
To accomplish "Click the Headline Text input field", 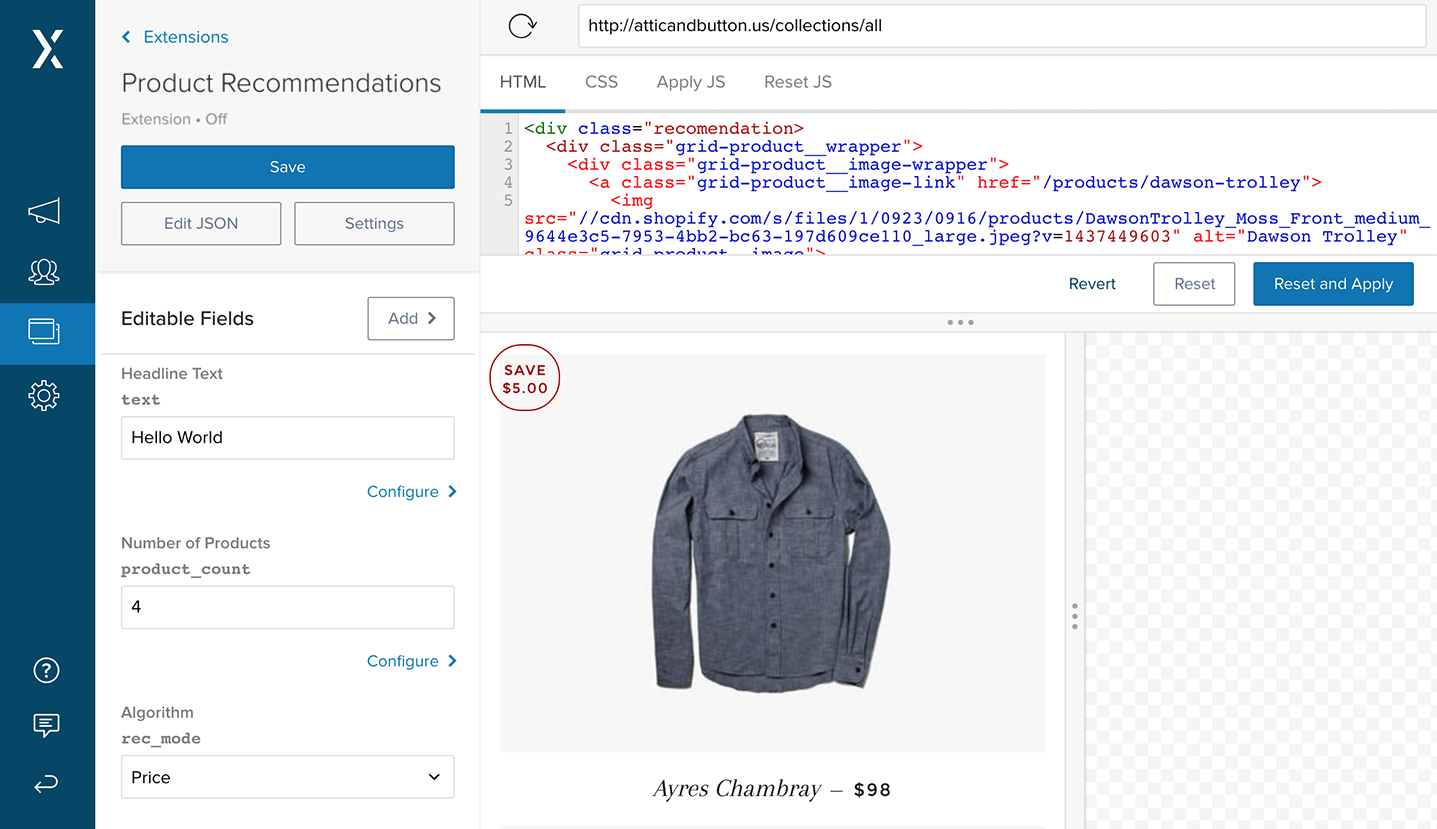I will click(x=287, y=438).
